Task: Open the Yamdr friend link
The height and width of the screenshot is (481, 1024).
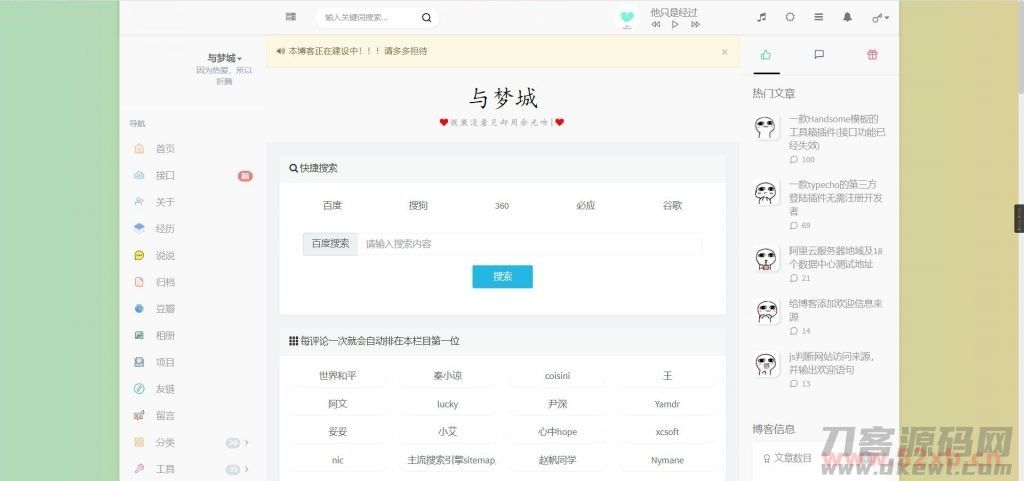Action: click(667, 404)
